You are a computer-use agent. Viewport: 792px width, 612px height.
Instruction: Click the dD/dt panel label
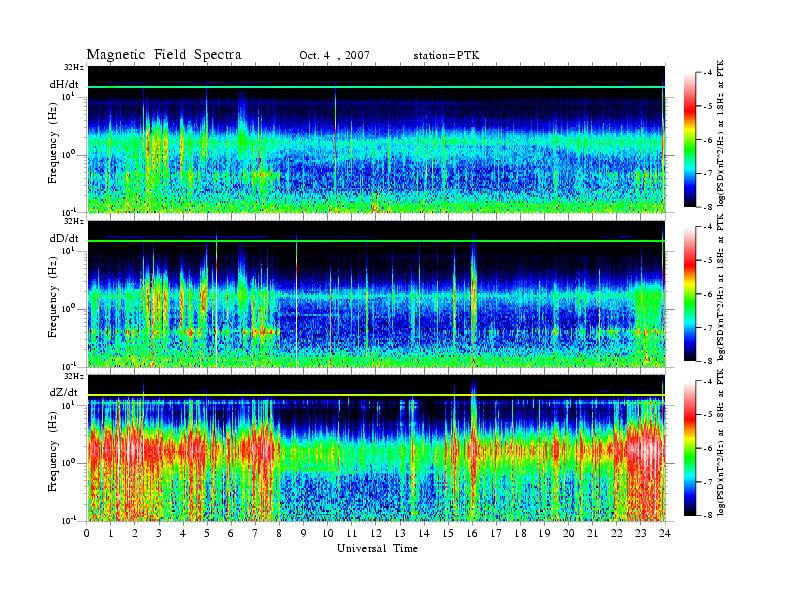coord(64,238)
